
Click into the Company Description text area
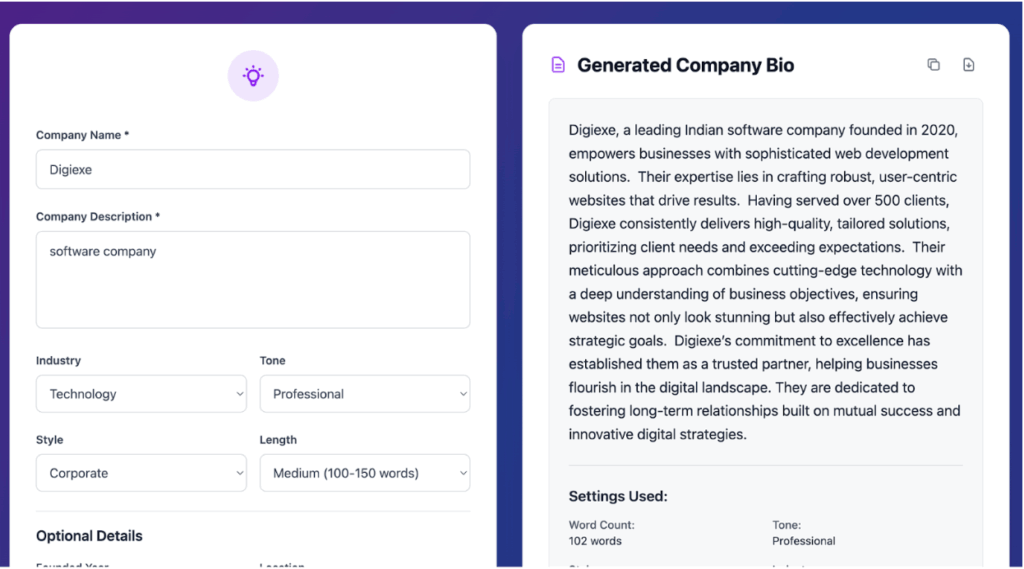click(x=253, y=279)
